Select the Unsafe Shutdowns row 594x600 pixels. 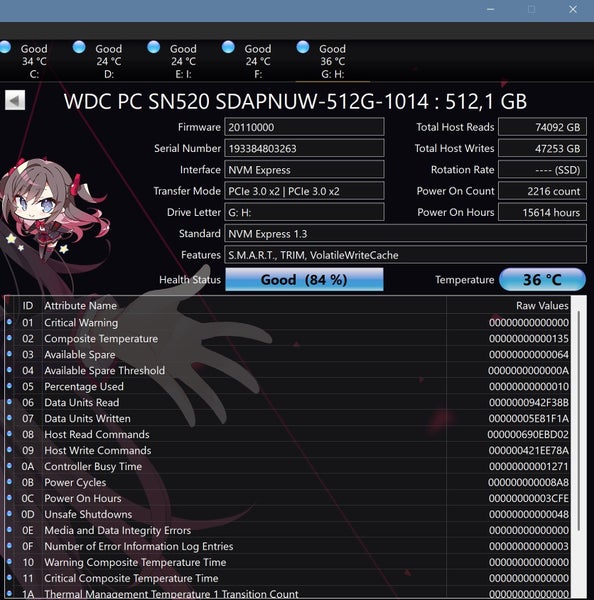click(x=288, y=514)
